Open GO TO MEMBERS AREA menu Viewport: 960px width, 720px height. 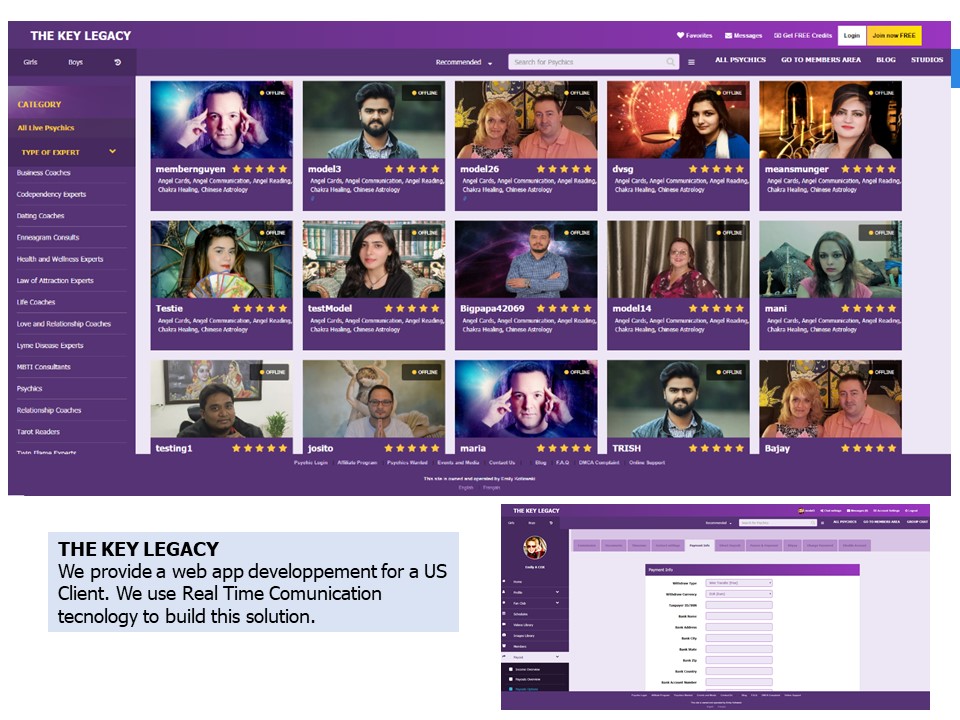click(x=820, y=60)
